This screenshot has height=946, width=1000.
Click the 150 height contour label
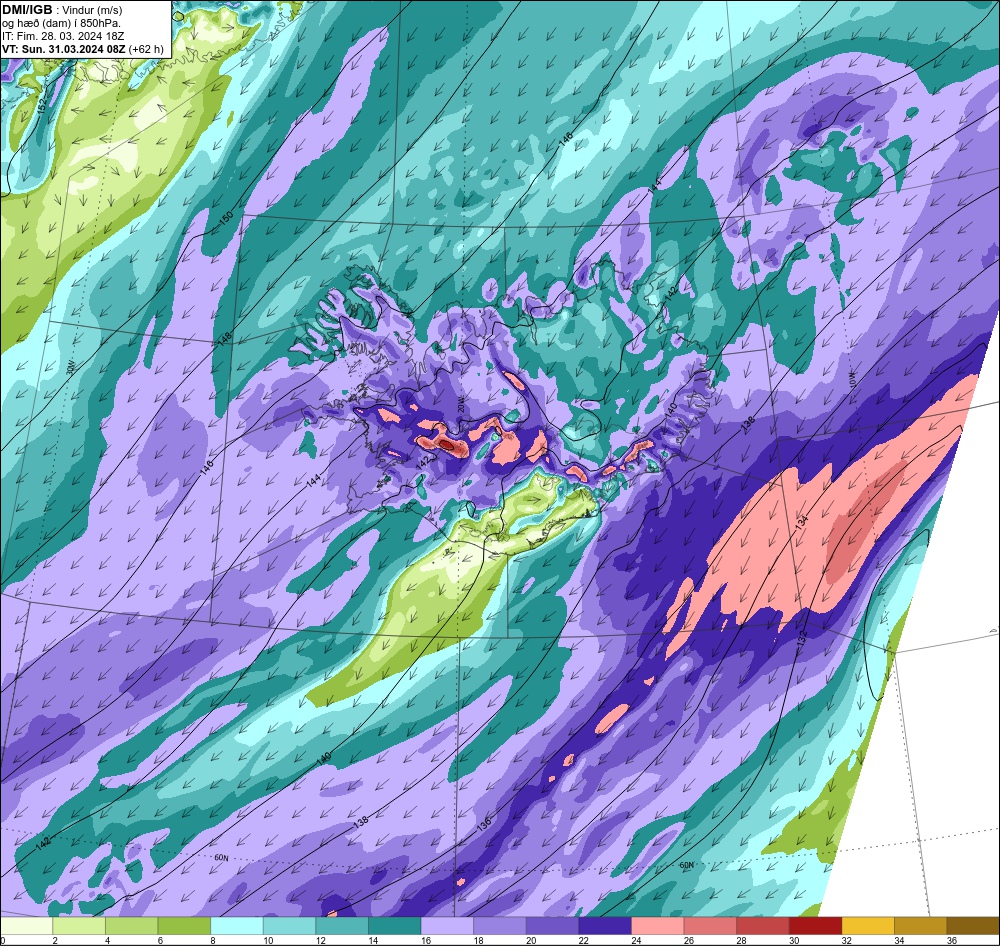pyautogui.click(x=226, y=219)
